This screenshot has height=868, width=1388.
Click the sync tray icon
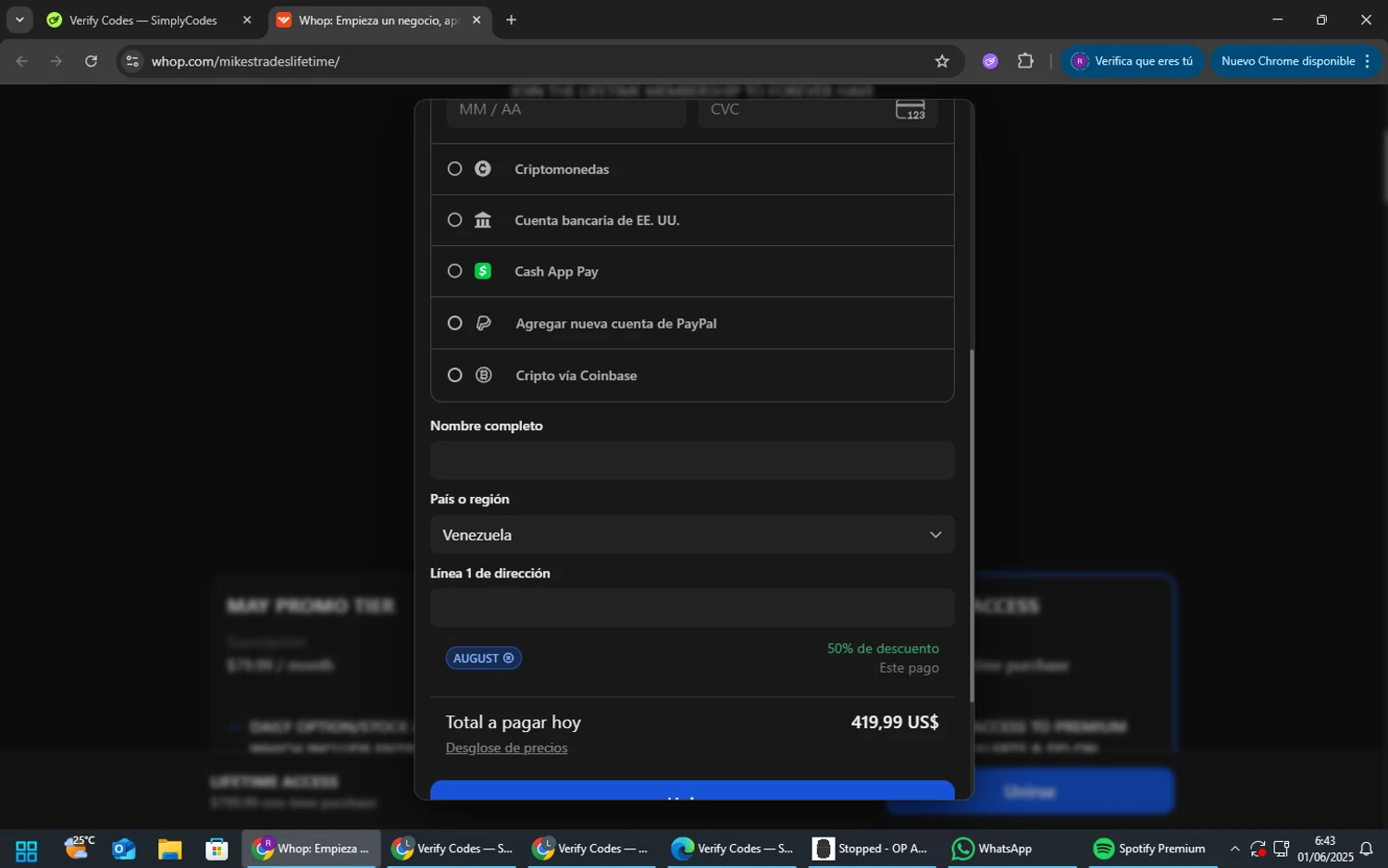pyautogui.click(x=1258, y=849)
